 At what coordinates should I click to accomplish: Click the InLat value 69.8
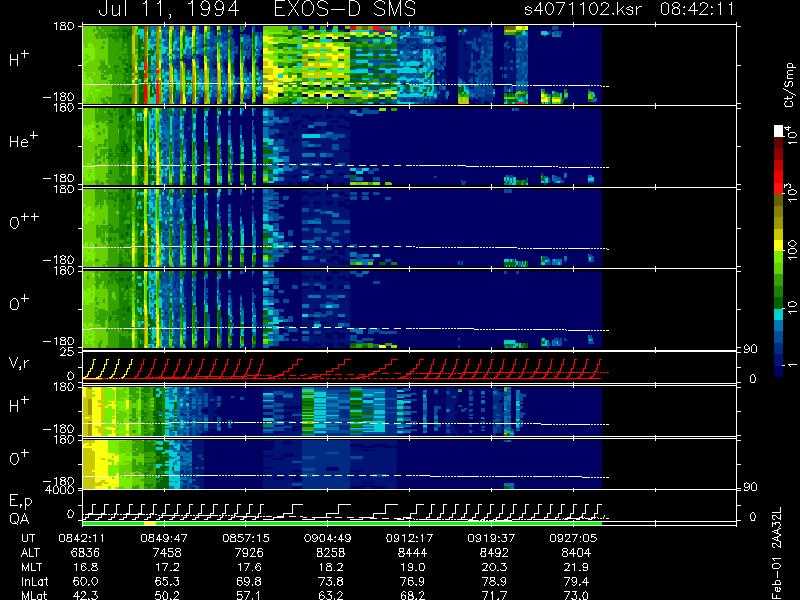click(x=249, y=581)
